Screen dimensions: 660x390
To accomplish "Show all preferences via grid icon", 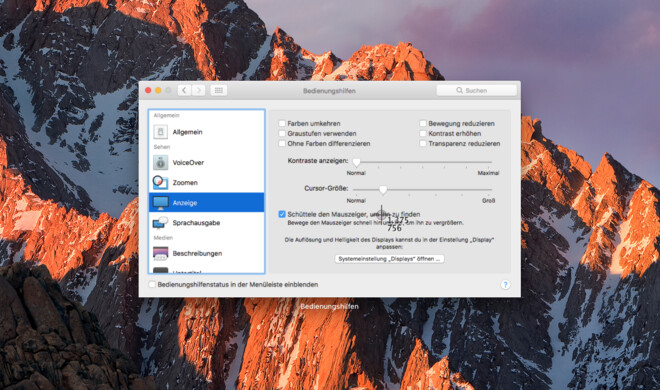I will click(x=218, y=90).
